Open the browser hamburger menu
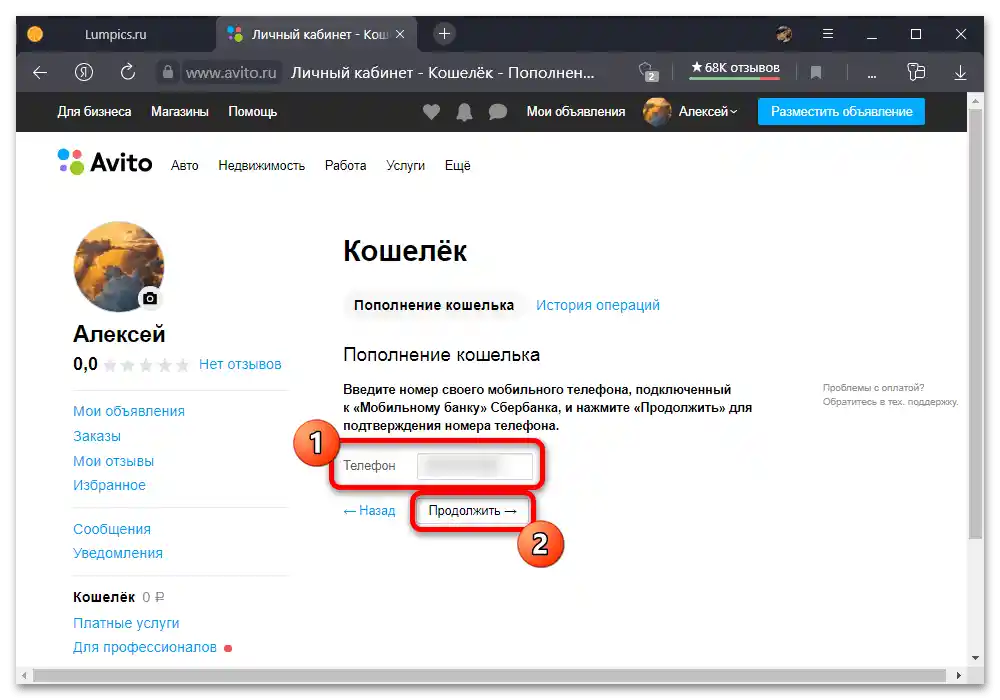 pos(828,34)
